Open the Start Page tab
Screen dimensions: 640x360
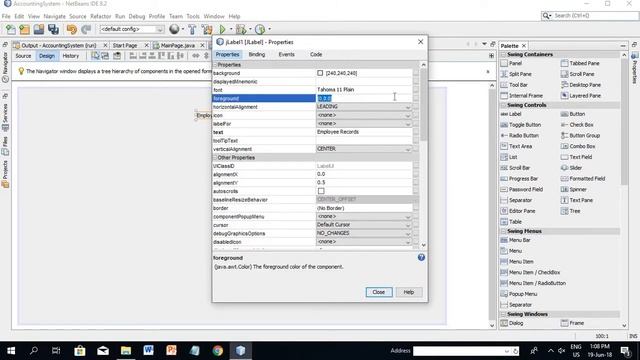pos(125,45)
